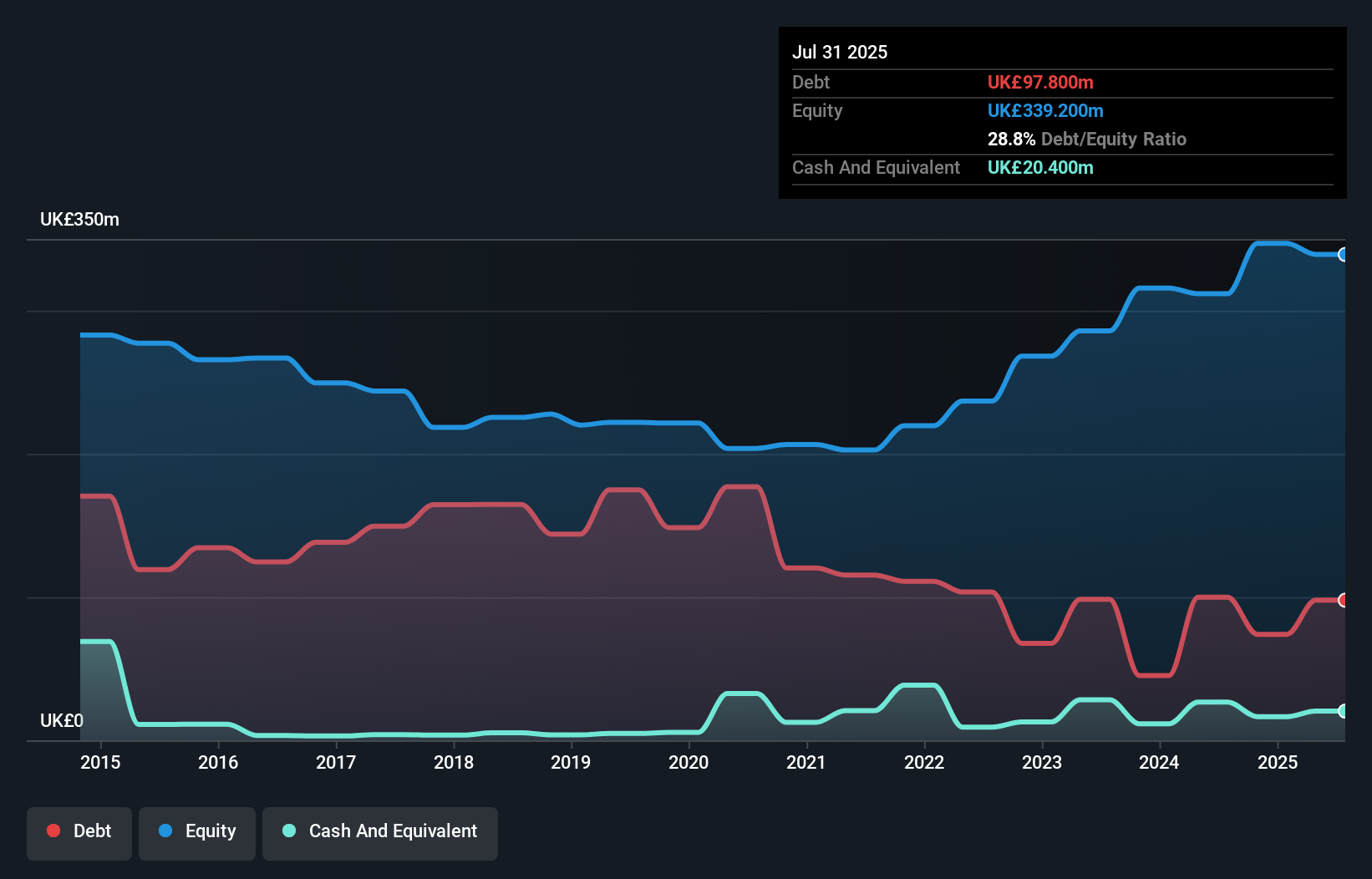Click the UK£97.800m debt value
Viewport: 1372px width, 879px height.
pos(1040,82)
